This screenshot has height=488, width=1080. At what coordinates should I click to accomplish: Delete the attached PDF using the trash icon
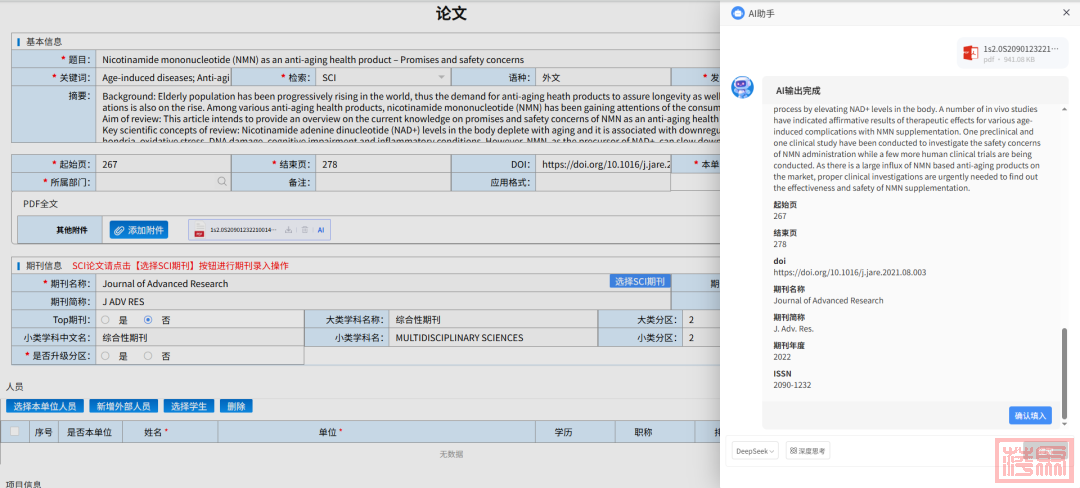[x=305, y=230]
